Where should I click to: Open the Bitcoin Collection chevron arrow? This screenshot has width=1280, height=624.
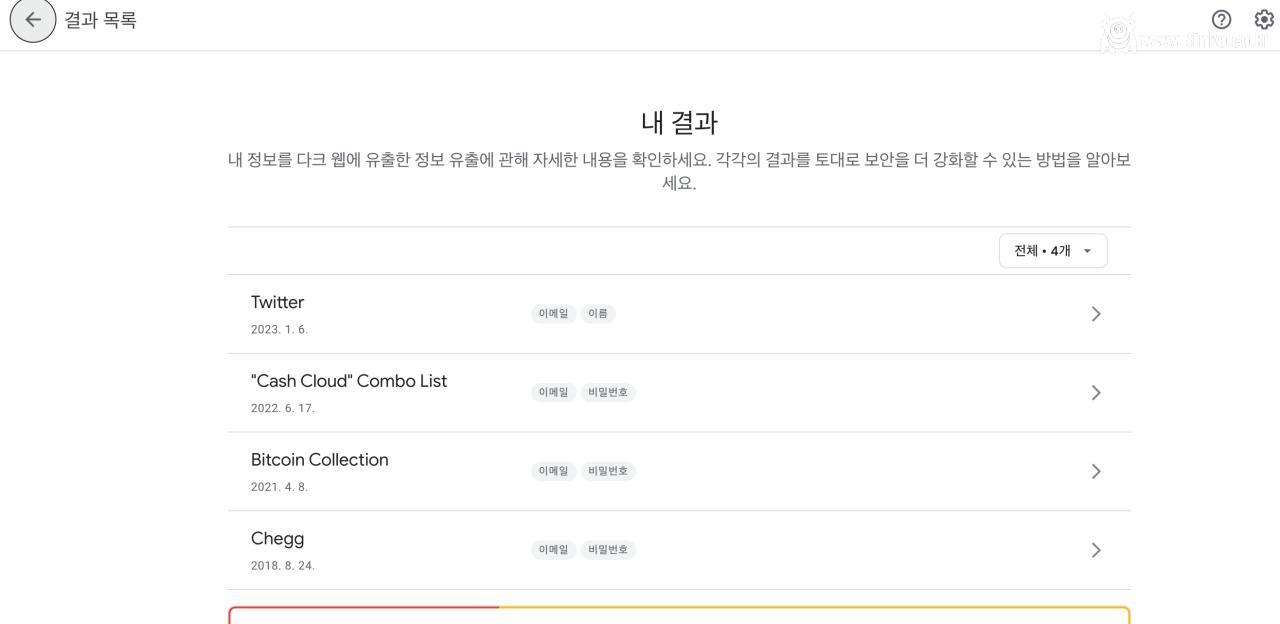1096,471
